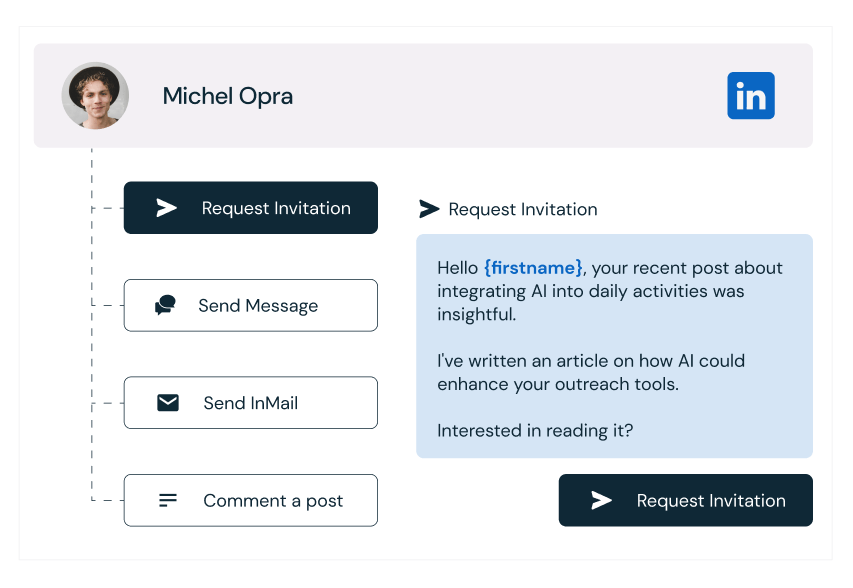
Task: Click the {firstname} variable in the message
Action: pos(532,268)
